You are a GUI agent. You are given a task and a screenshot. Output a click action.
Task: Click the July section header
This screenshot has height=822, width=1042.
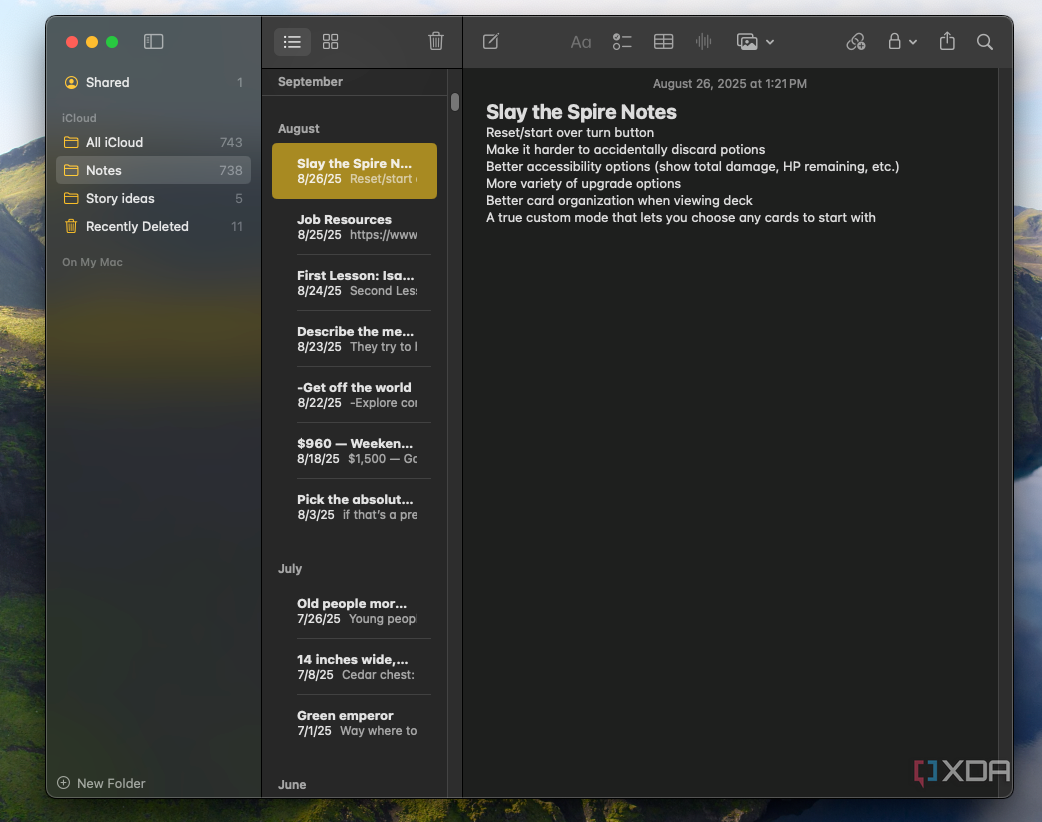290,568
